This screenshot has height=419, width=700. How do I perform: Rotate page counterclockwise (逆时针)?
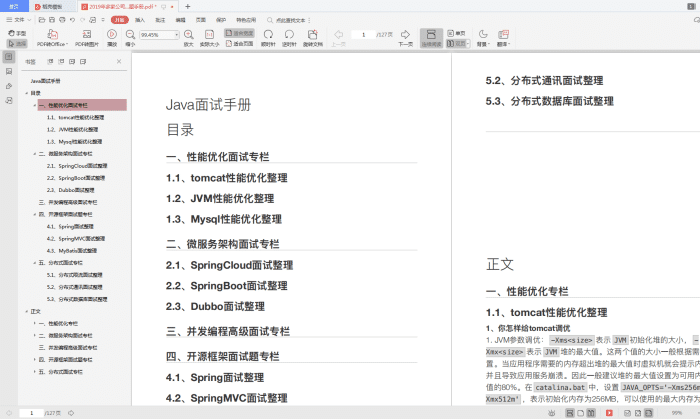(289, 38)
